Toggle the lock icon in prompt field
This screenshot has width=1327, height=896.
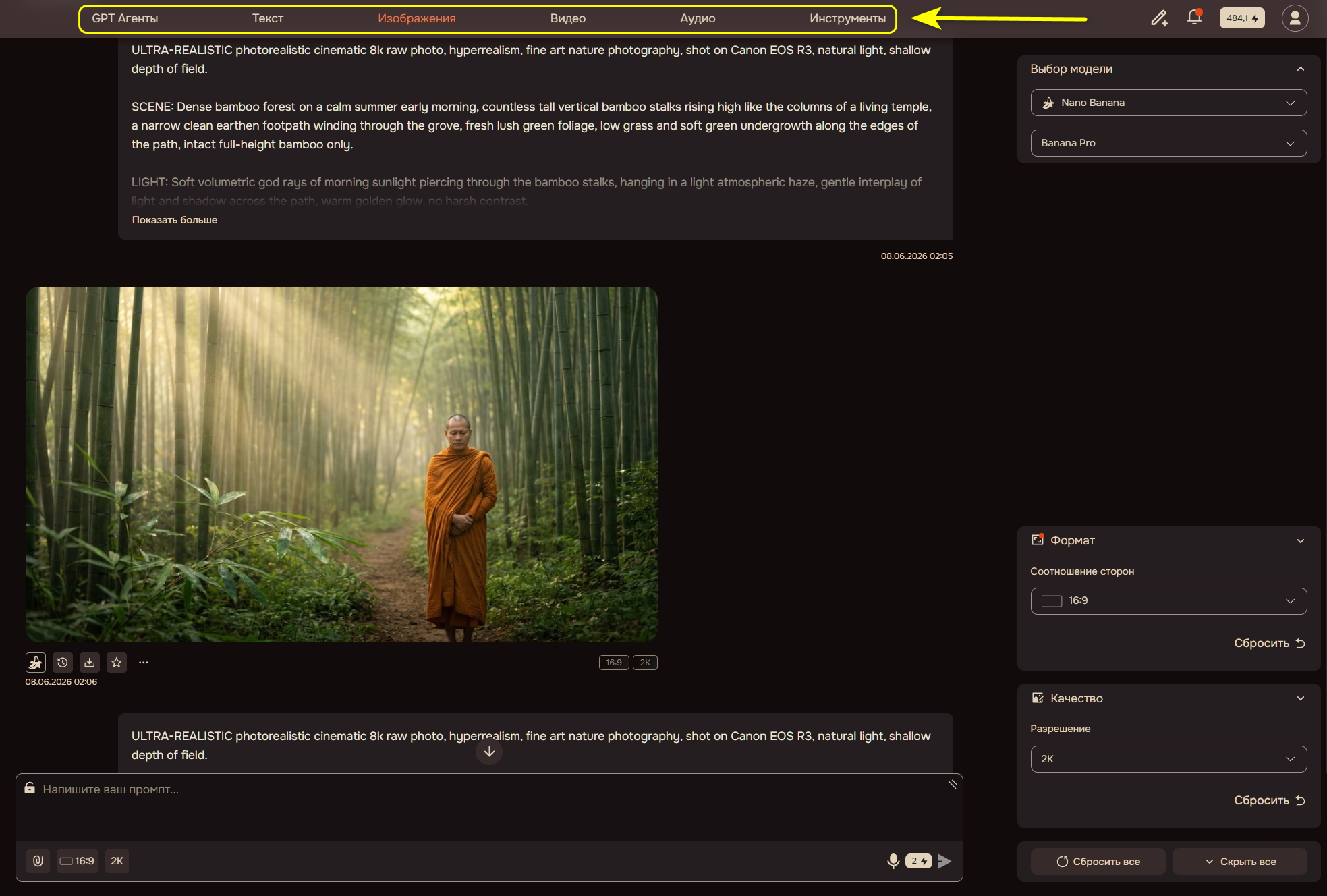[30, 788]
